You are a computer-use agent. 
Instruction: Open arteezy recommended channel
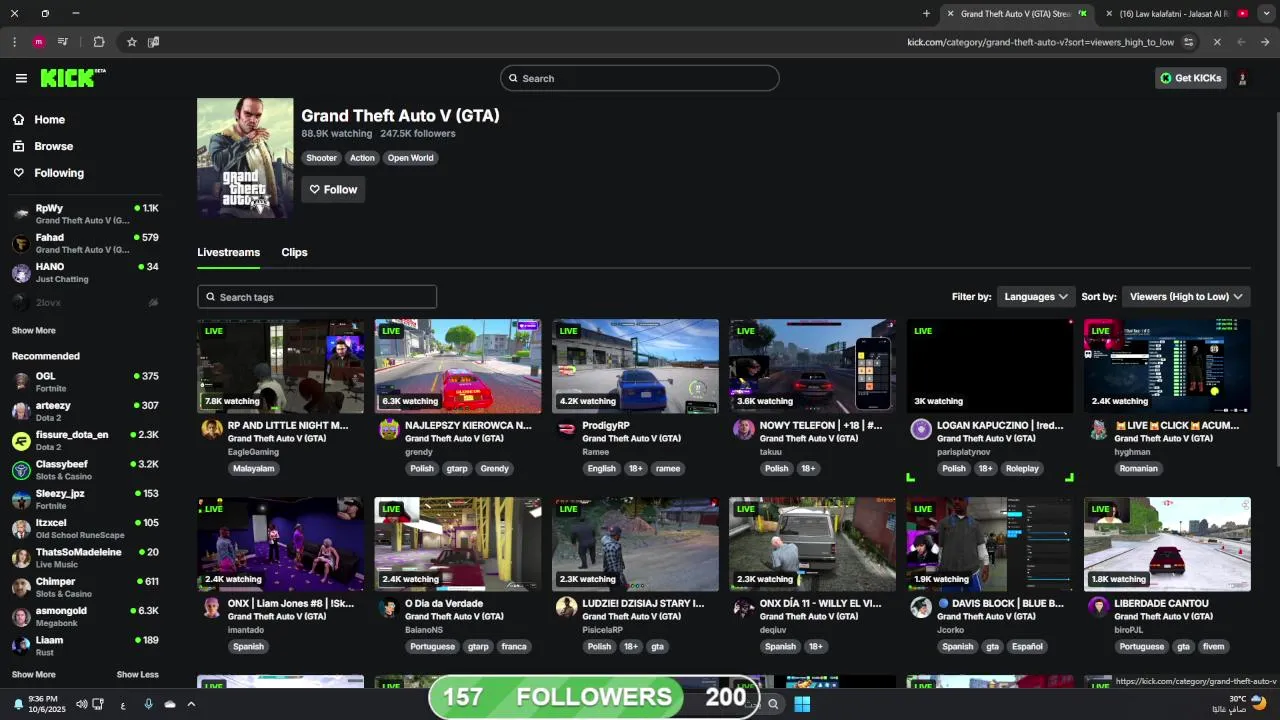click(x=85, y=411)
